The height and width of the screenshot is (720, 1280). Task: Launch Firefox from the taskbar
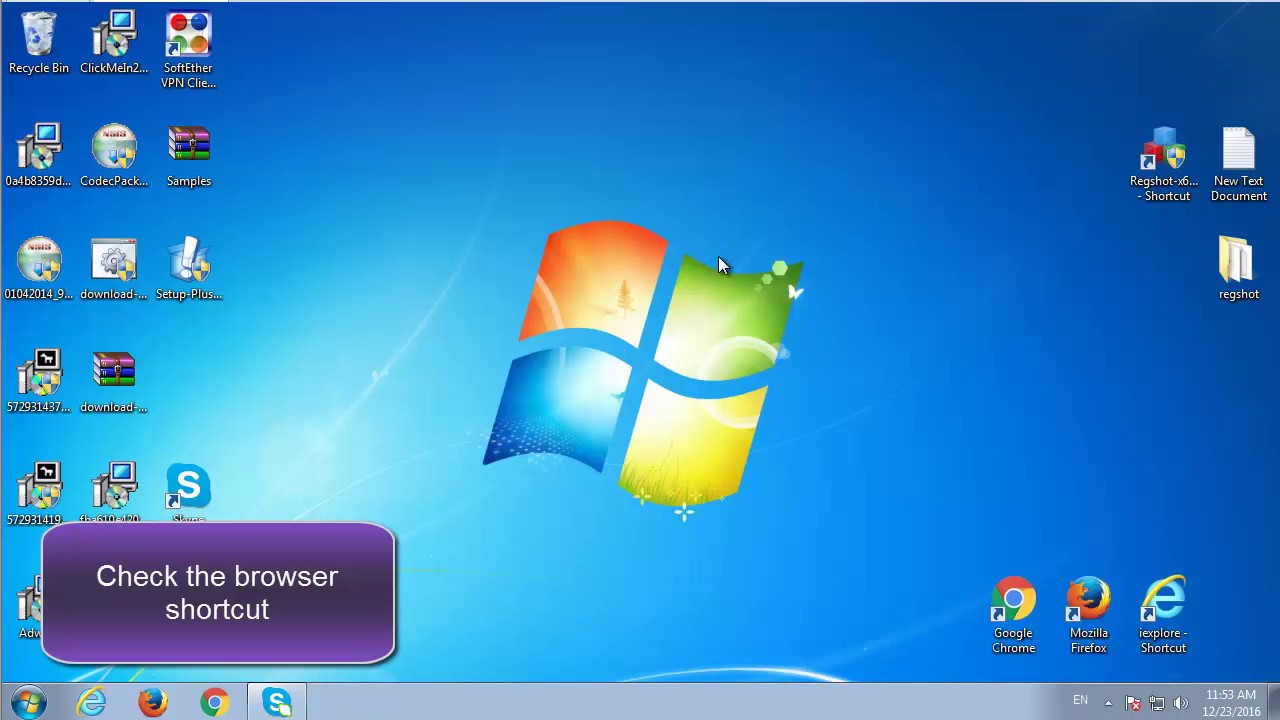click(153, 702)
